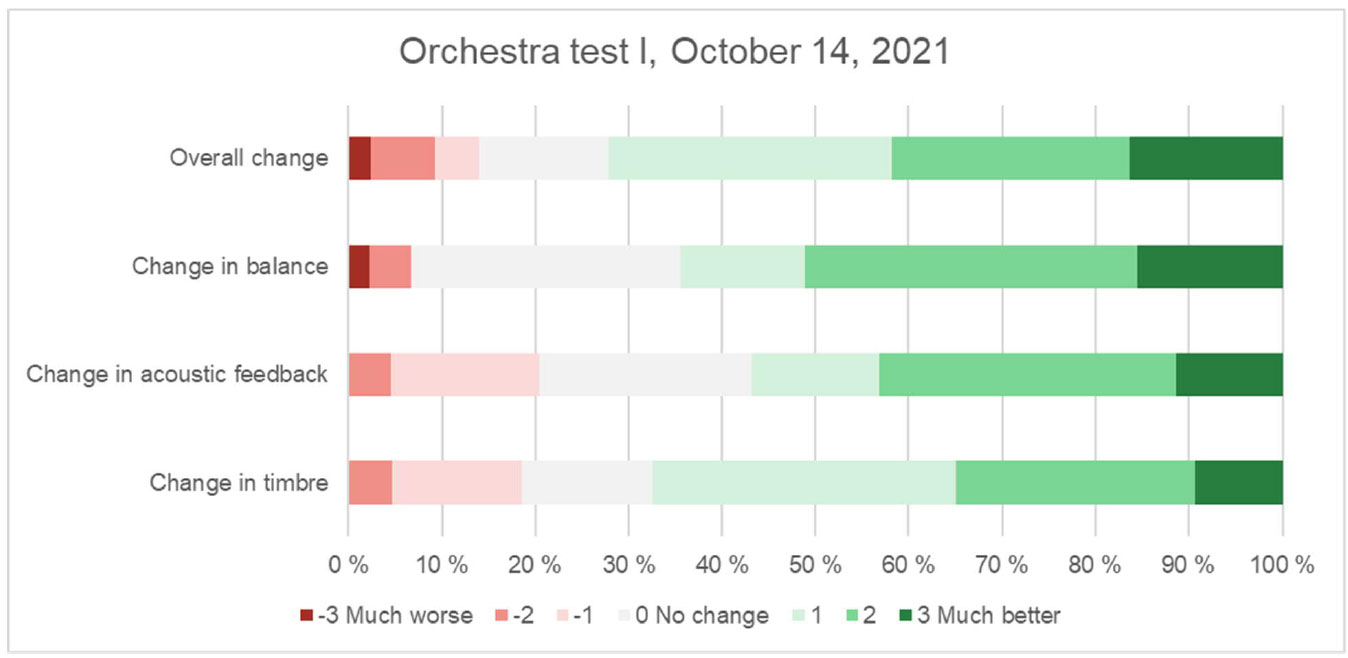Click the '50 %' x-axis tick label
The height and width of the screenshot is (658, 1348).
click(815, 564)
